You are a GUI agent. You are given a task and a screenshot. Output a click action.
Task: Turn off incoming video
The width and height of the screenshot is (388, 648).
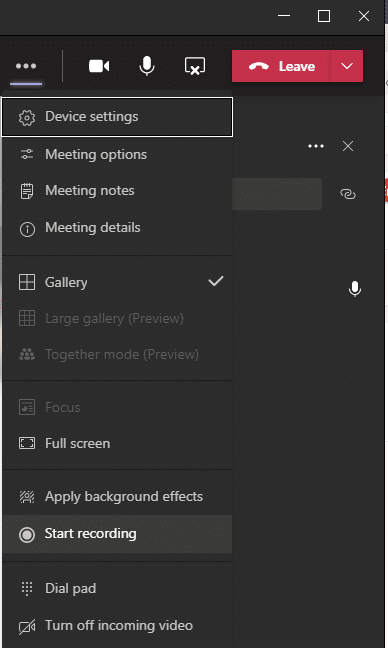(x=117, y=626)
